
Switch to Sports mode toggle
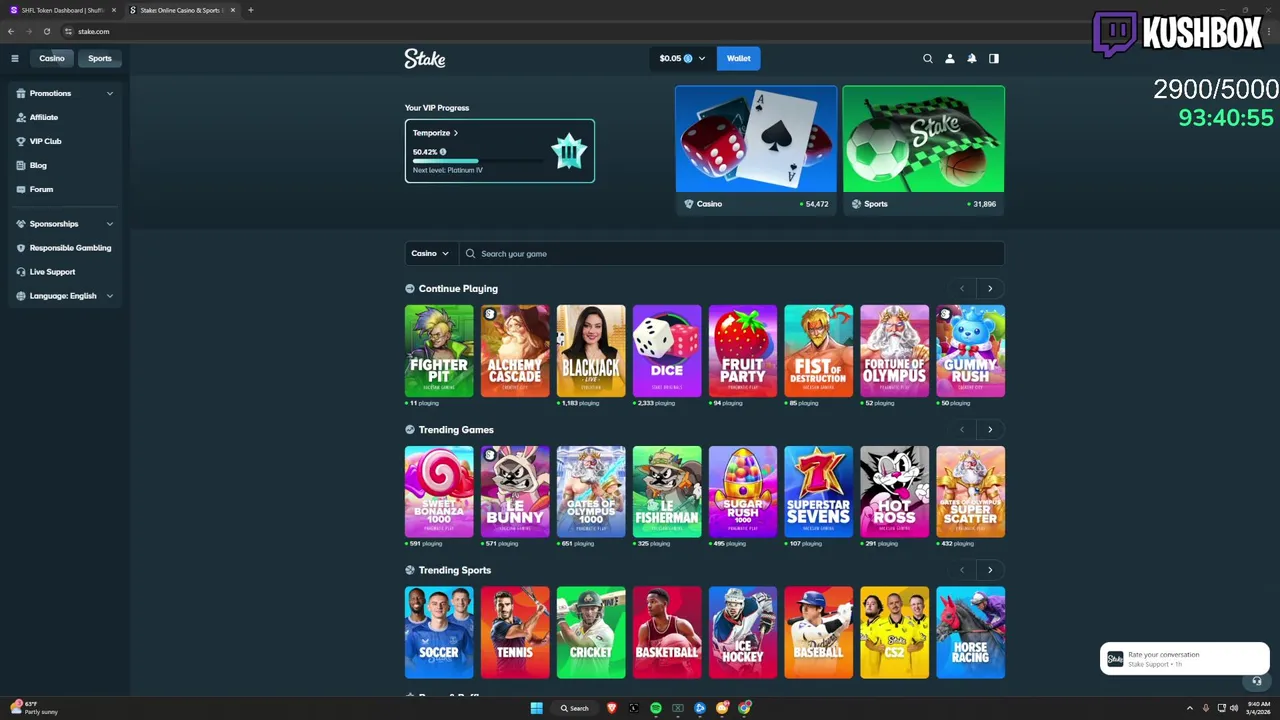point(100,58)
